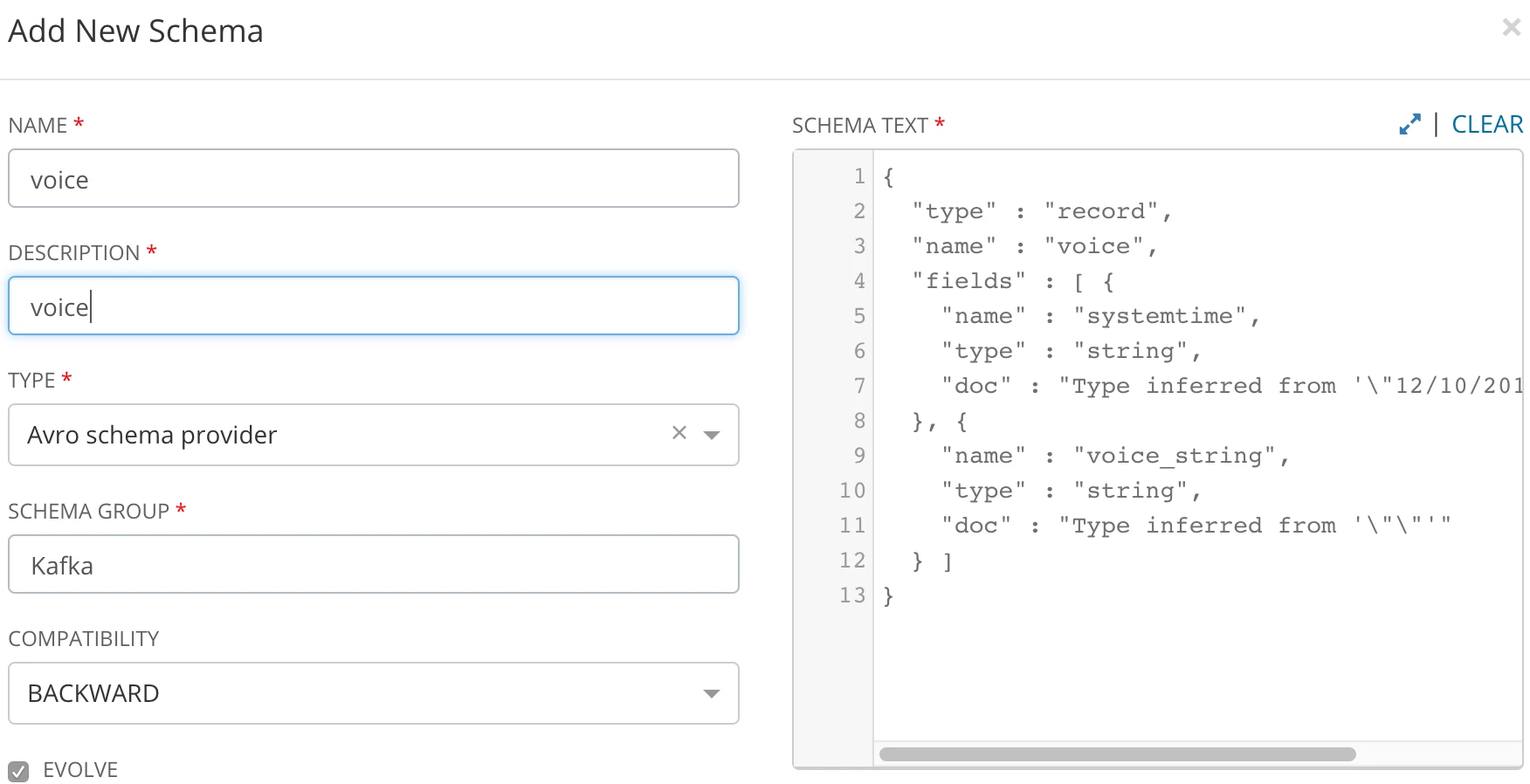Click into the SCHEMA GROUP field containing Kafka
This screenshot has width=1530, height=784.
tap(374, 564)
